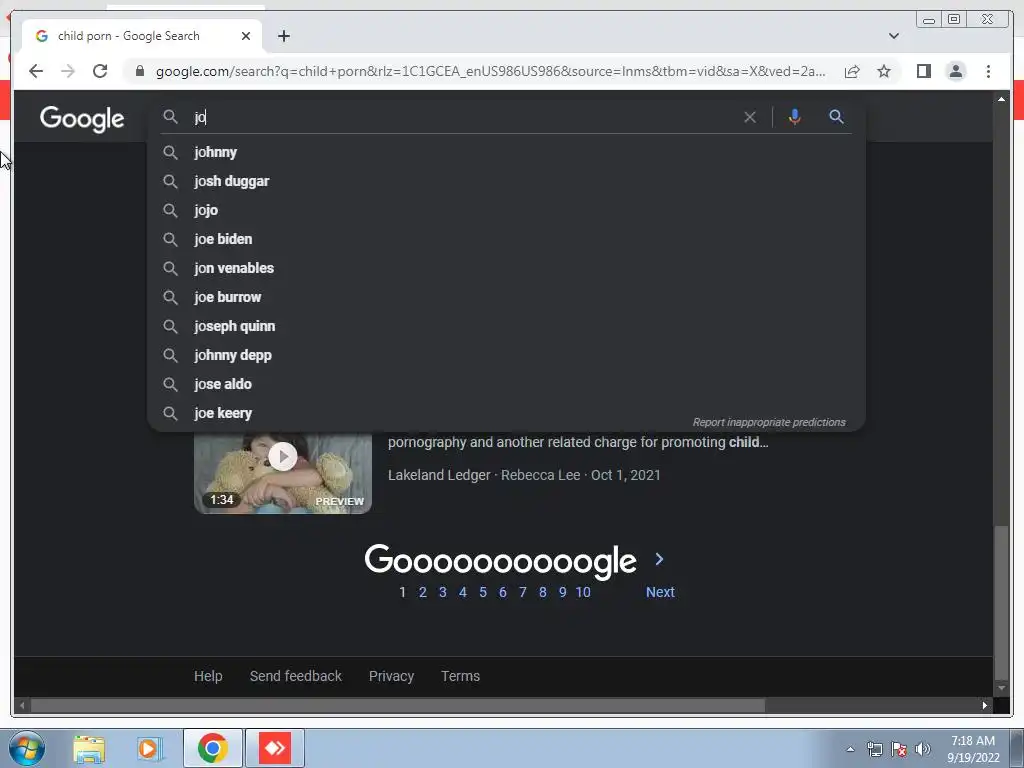Open the clock showing 7:18 AM
The width and height of the screenshot is (1024, 768).
[973, 749]
